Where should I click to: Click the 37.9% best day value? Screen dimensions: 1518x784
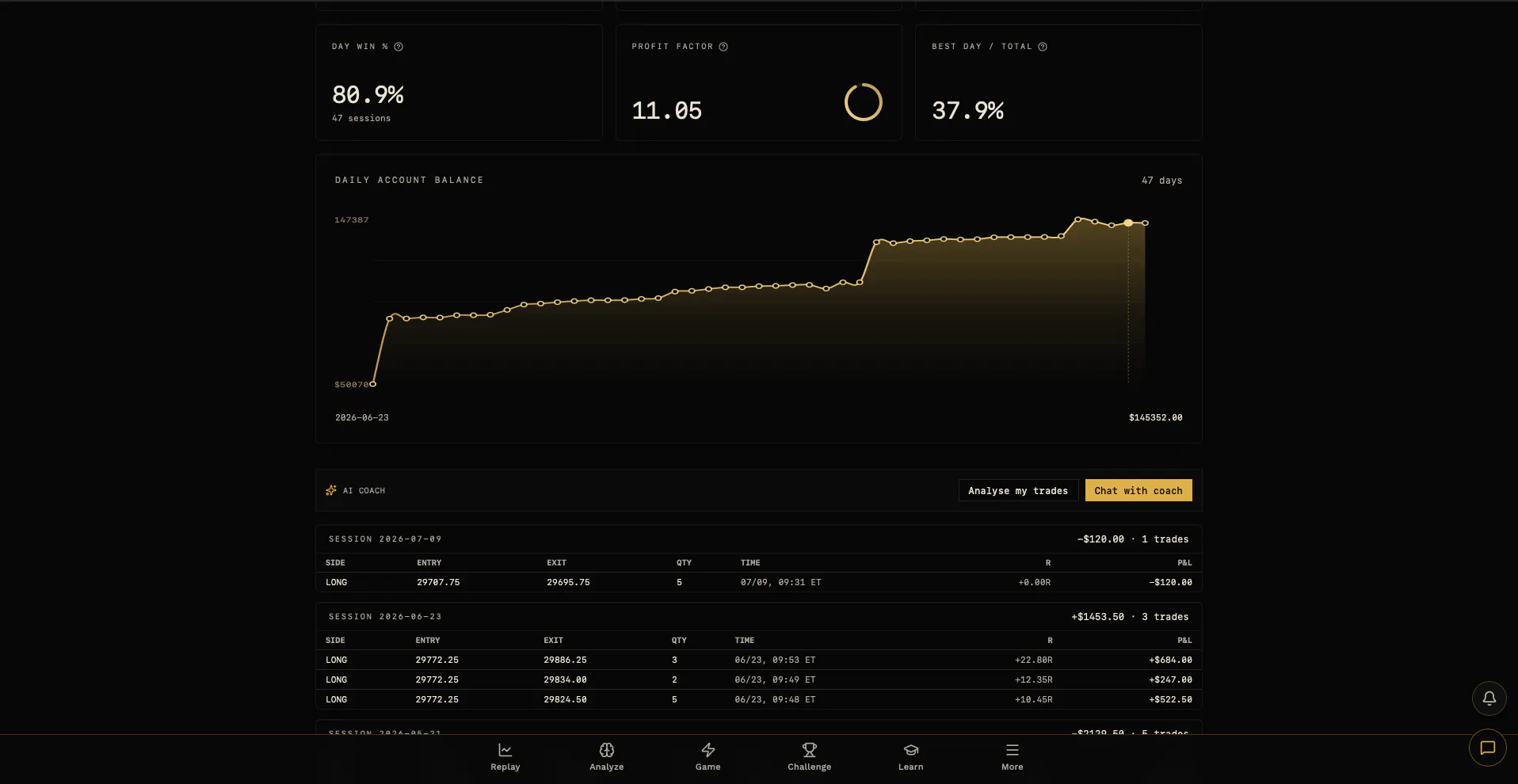(967, 111)
